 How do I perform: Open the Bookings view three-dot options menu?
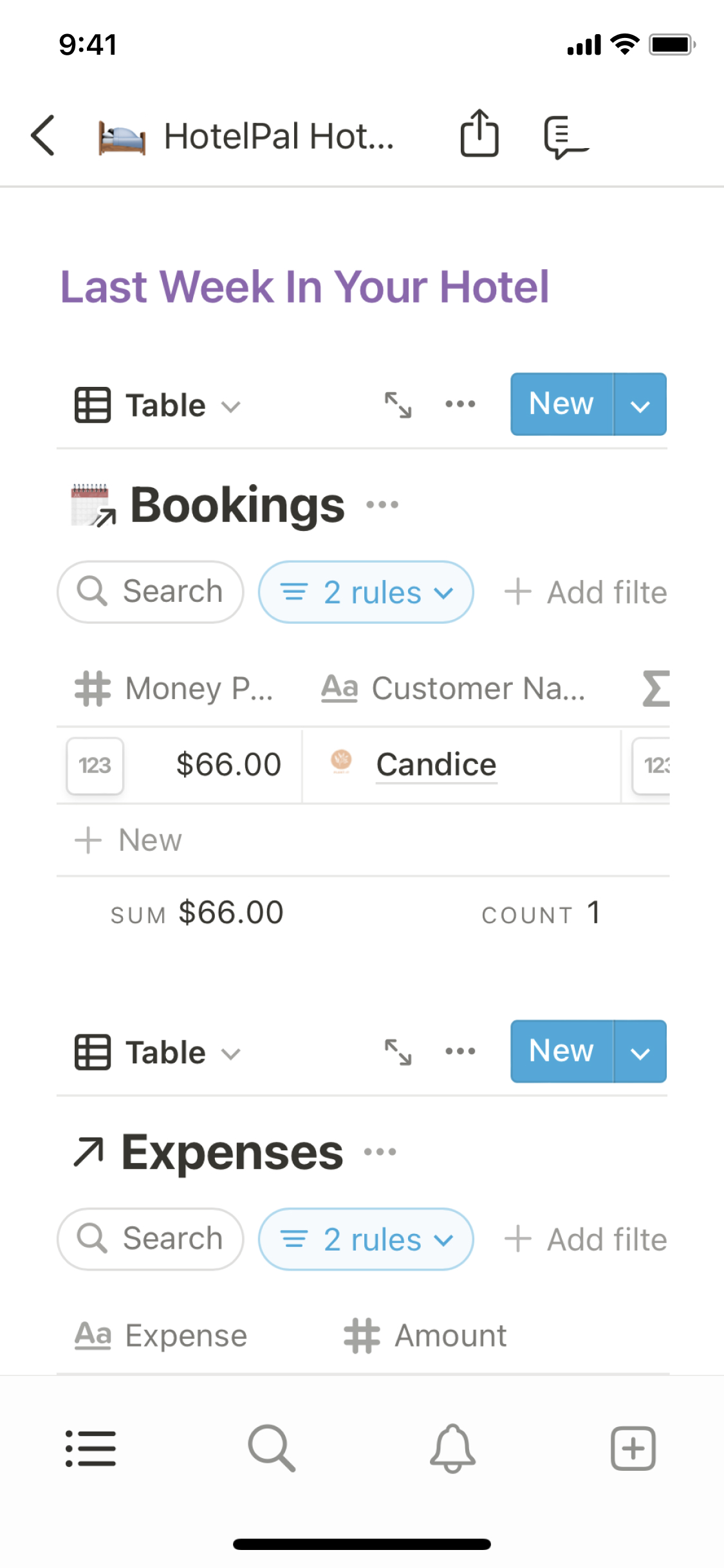[x=460, y=404]
